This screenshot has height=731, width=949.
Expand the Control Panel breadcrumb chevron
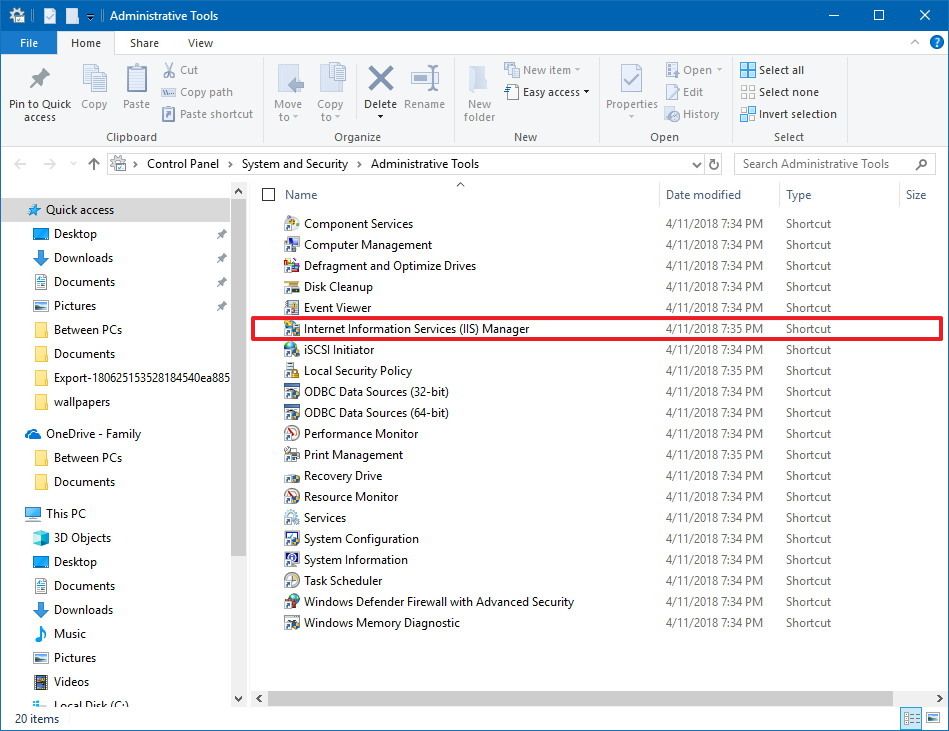(x=230, y=164)
